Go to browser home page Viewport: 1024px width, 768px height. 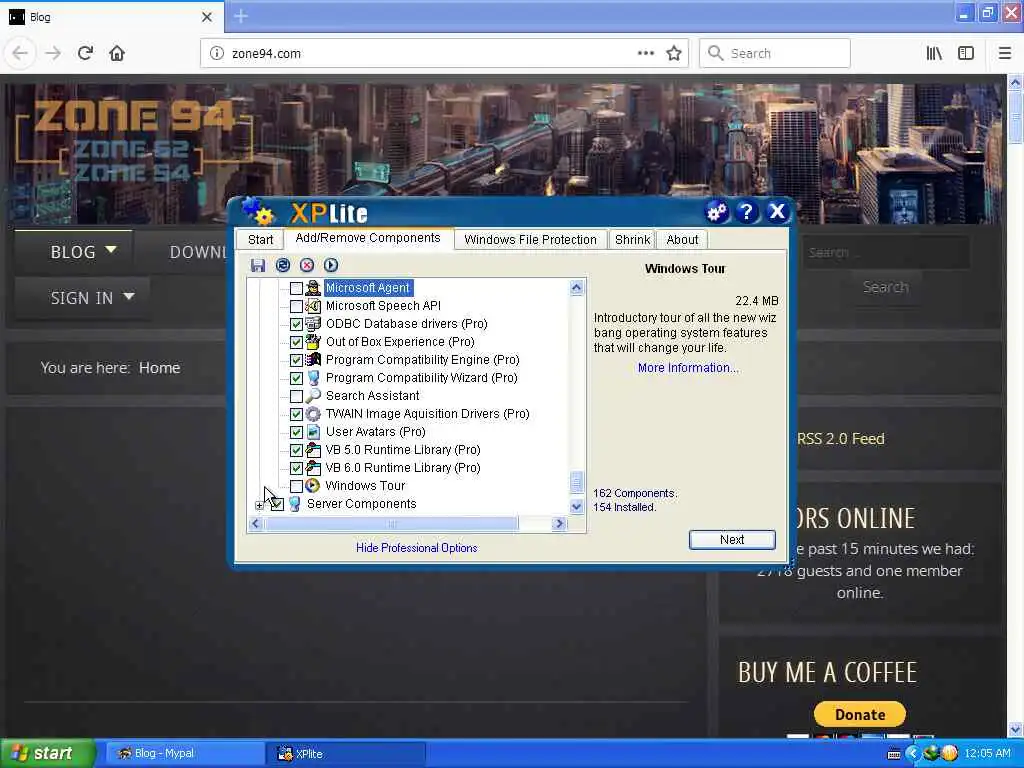tap(117, 53)
